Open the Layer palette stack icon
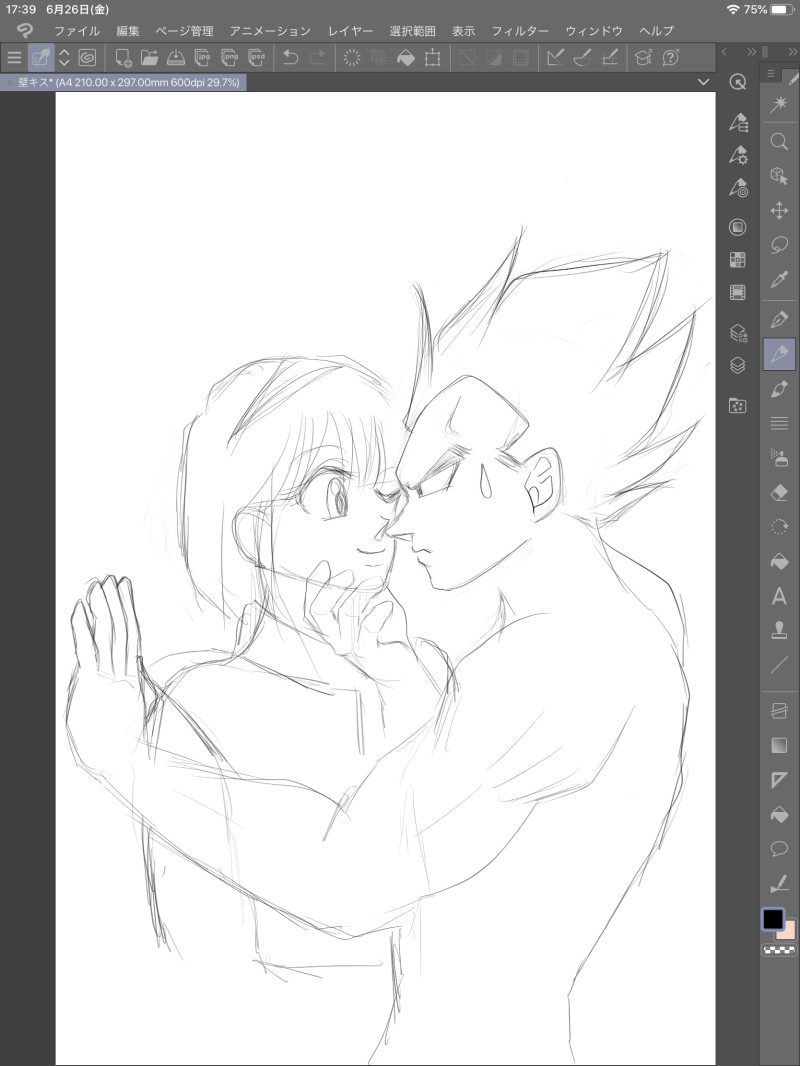Viewport: 800px width, 1066px height. click(x=737, y=365)
